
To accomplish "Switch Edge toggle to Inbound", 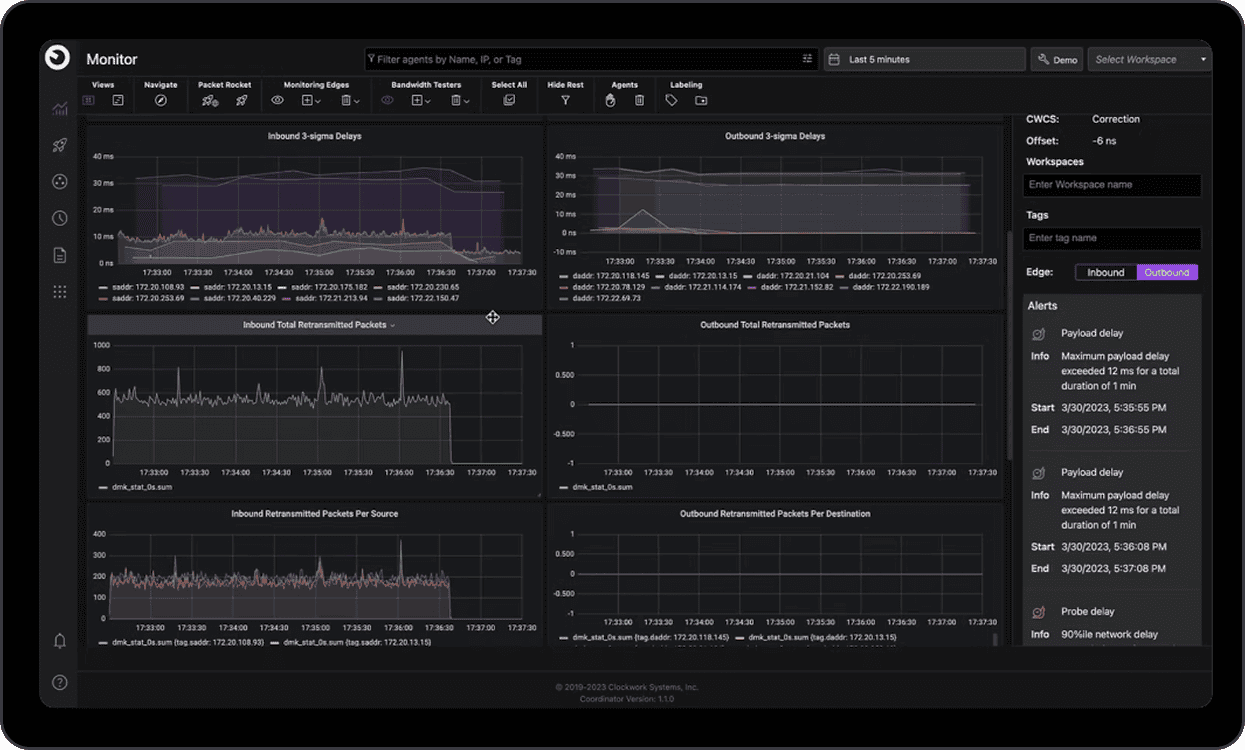I will tap(1105, 272).
